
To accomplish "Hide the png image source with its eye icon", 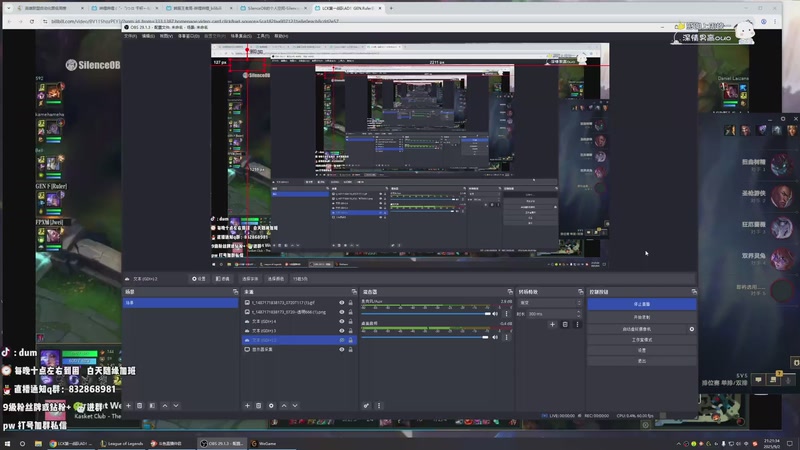I will pos(342,312).
